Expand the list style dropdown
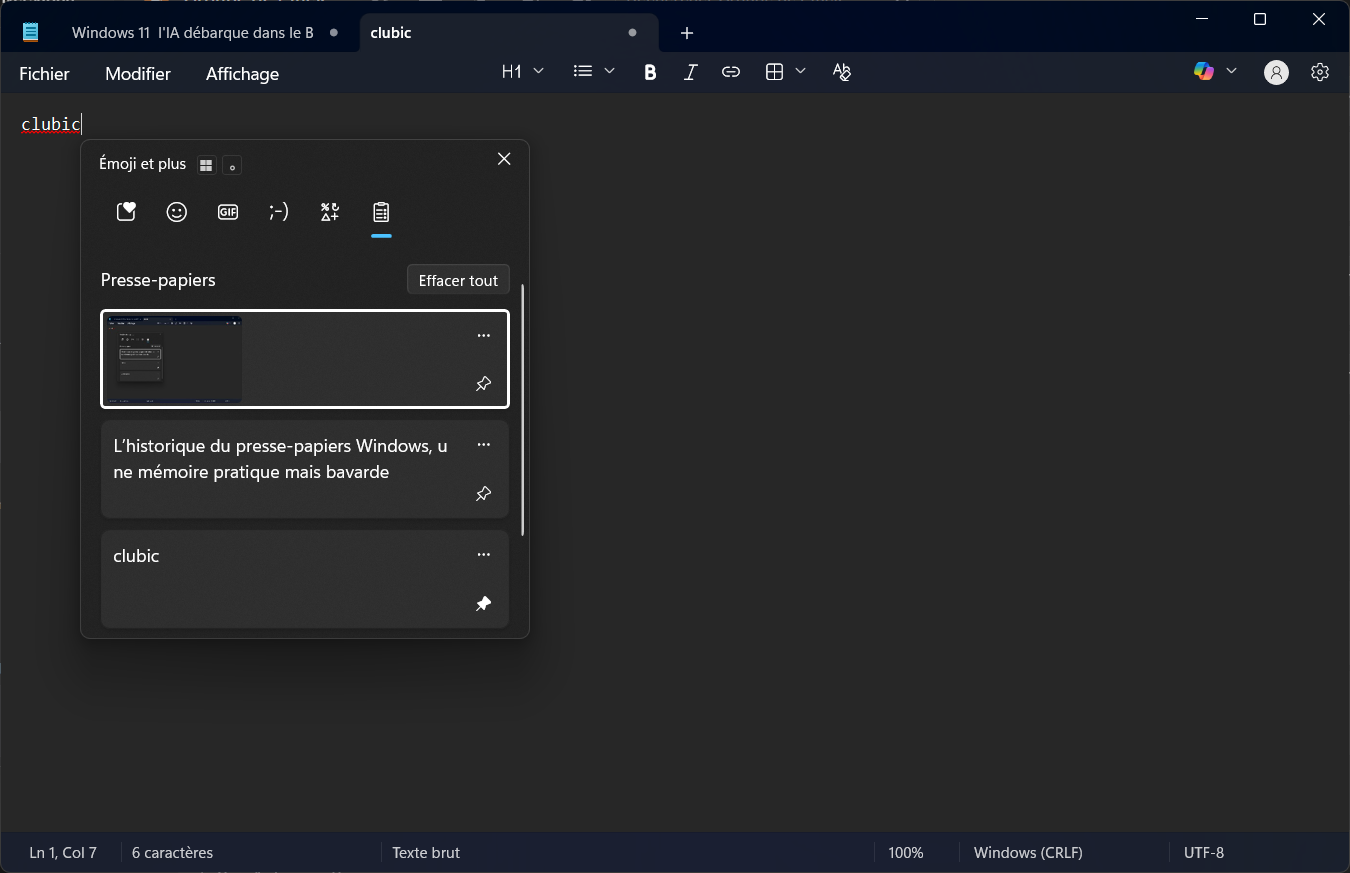Screen dimensions: 1350x873 (x=594, y=72)
